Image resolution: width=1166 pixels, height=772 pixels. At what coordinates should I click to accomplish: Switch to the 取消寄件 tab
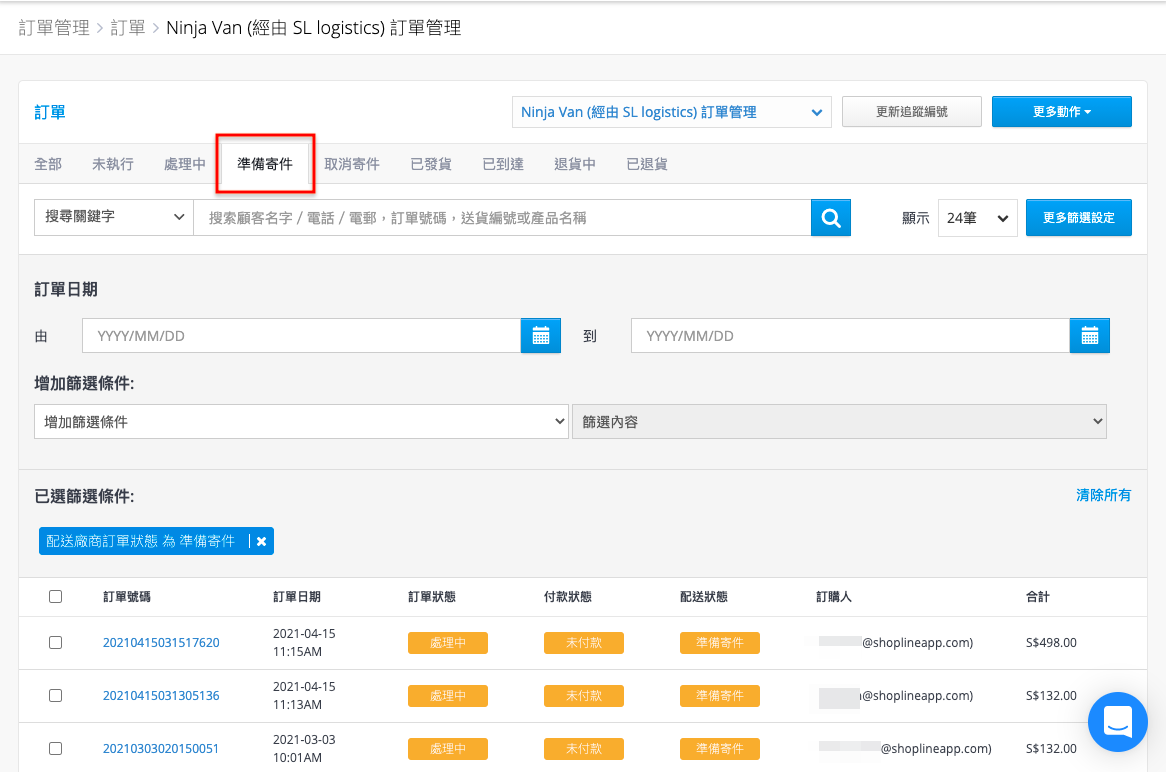[x=352, y=164]
